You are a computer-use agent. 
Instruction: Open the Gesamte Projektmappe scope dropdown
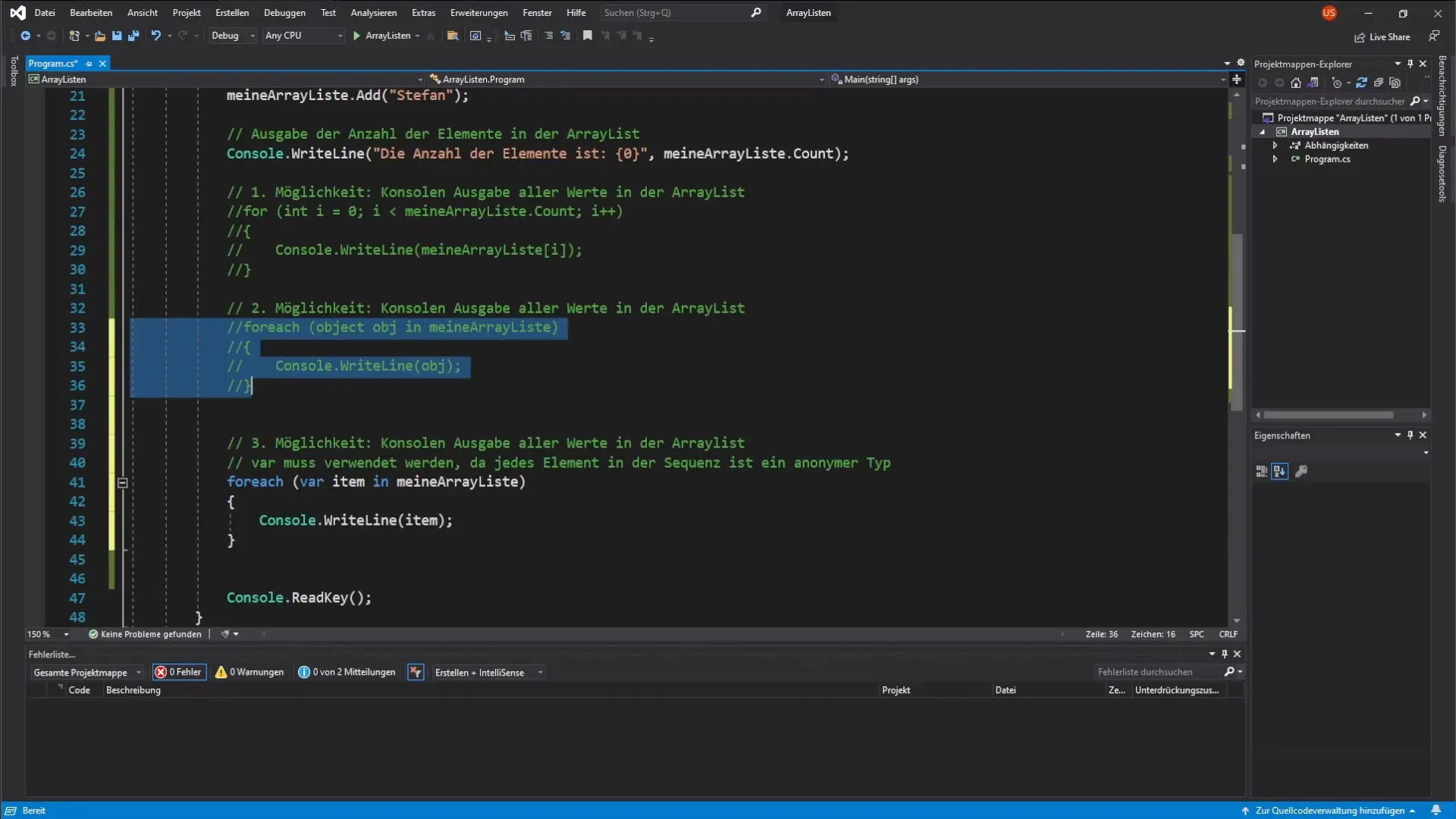tap(87, 673)
